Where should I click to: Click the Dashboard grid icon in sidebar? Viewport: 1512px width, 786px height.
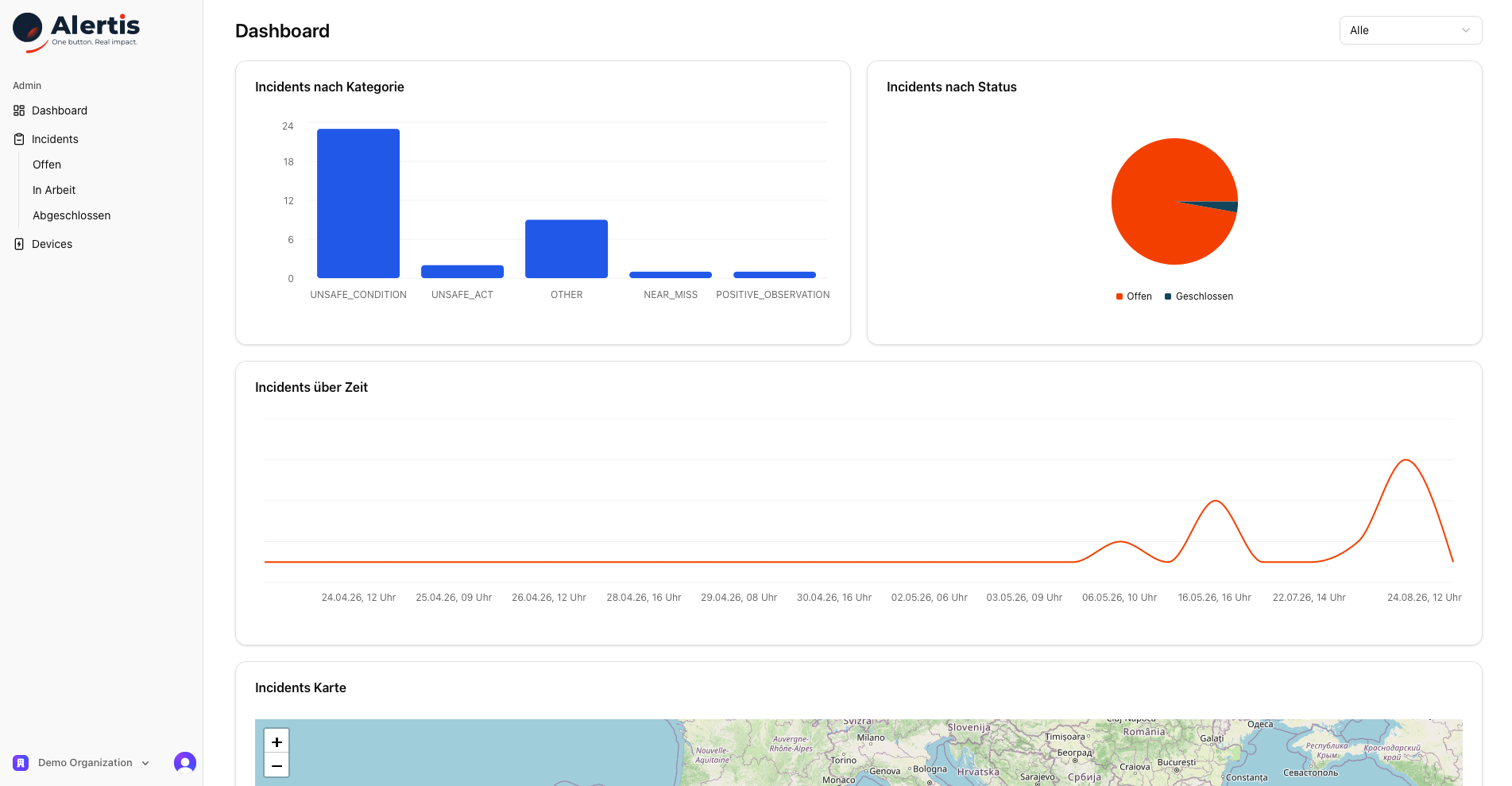coord(19,110)
